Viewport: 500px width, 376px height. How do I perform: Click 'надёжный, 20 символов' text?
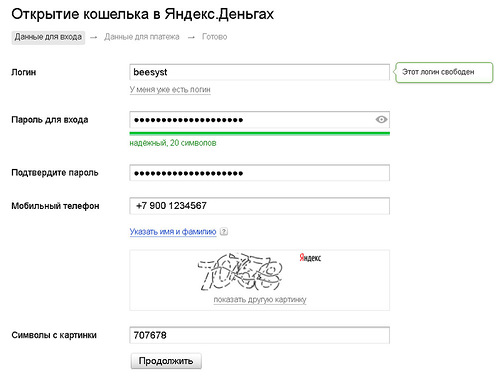click(x=173, y=143)
